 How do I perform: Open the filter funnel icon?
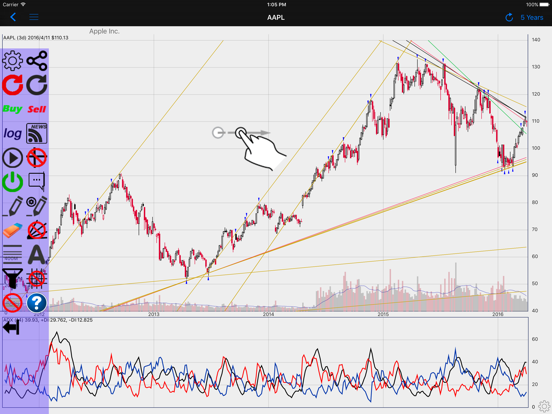[x=12, y=279]
